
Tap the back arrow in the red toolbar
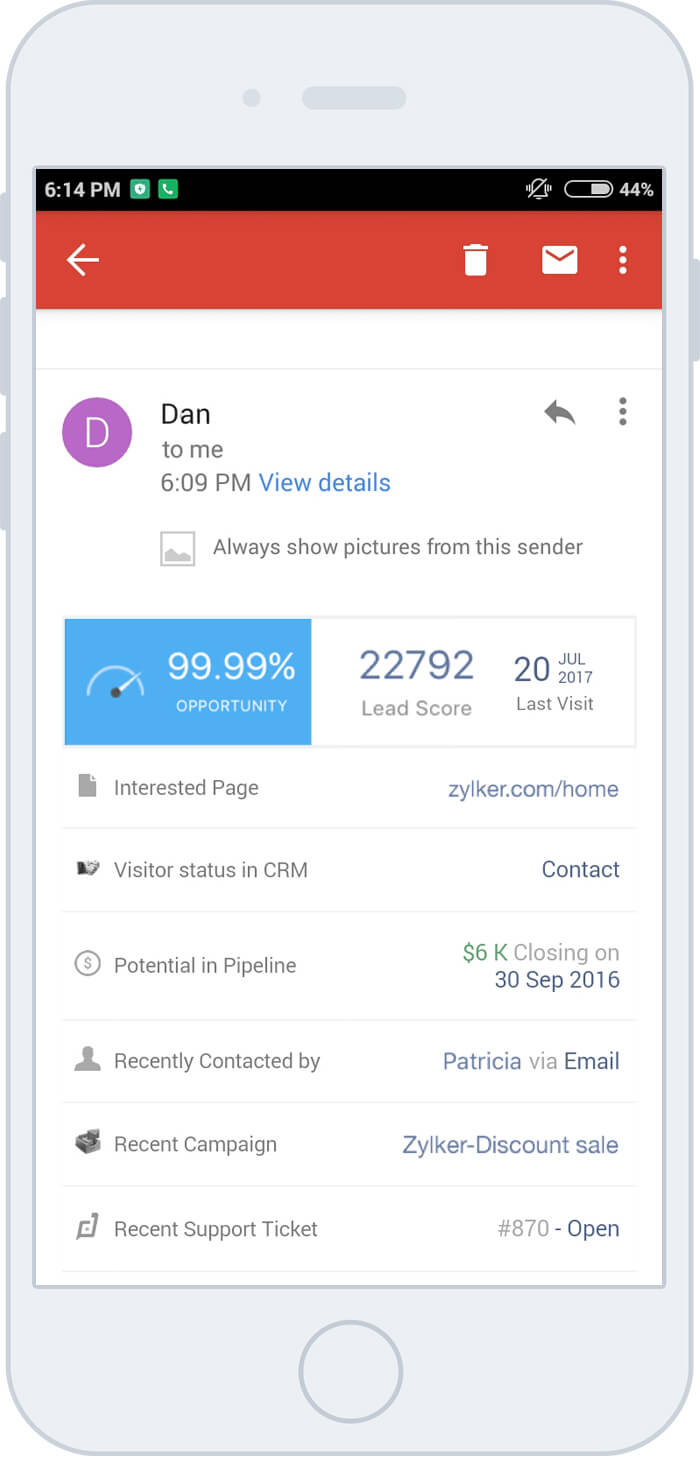(x=83, y=260)
